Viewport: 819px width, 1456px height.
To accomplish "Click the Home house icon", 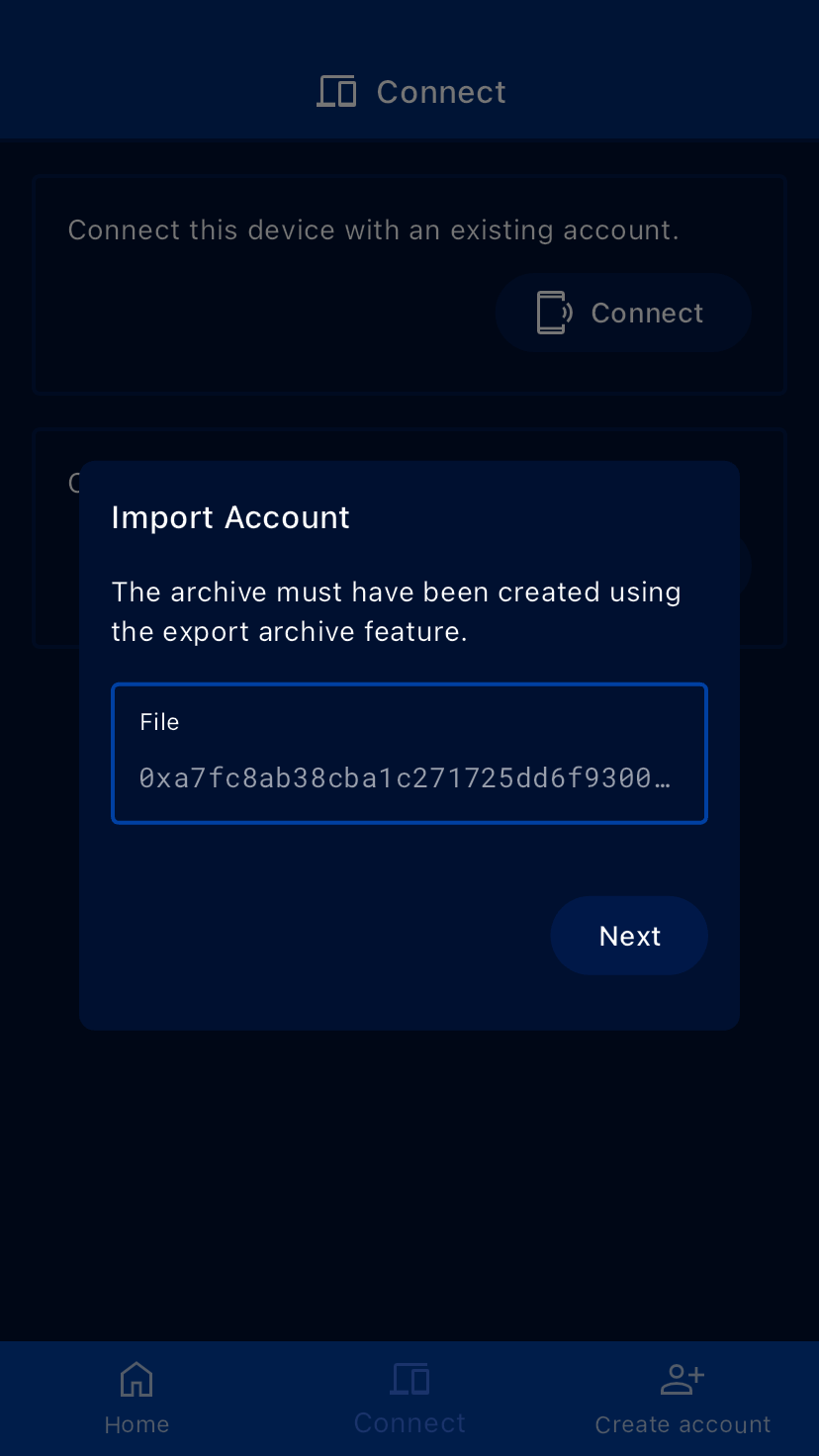I will coord(136,1378).
